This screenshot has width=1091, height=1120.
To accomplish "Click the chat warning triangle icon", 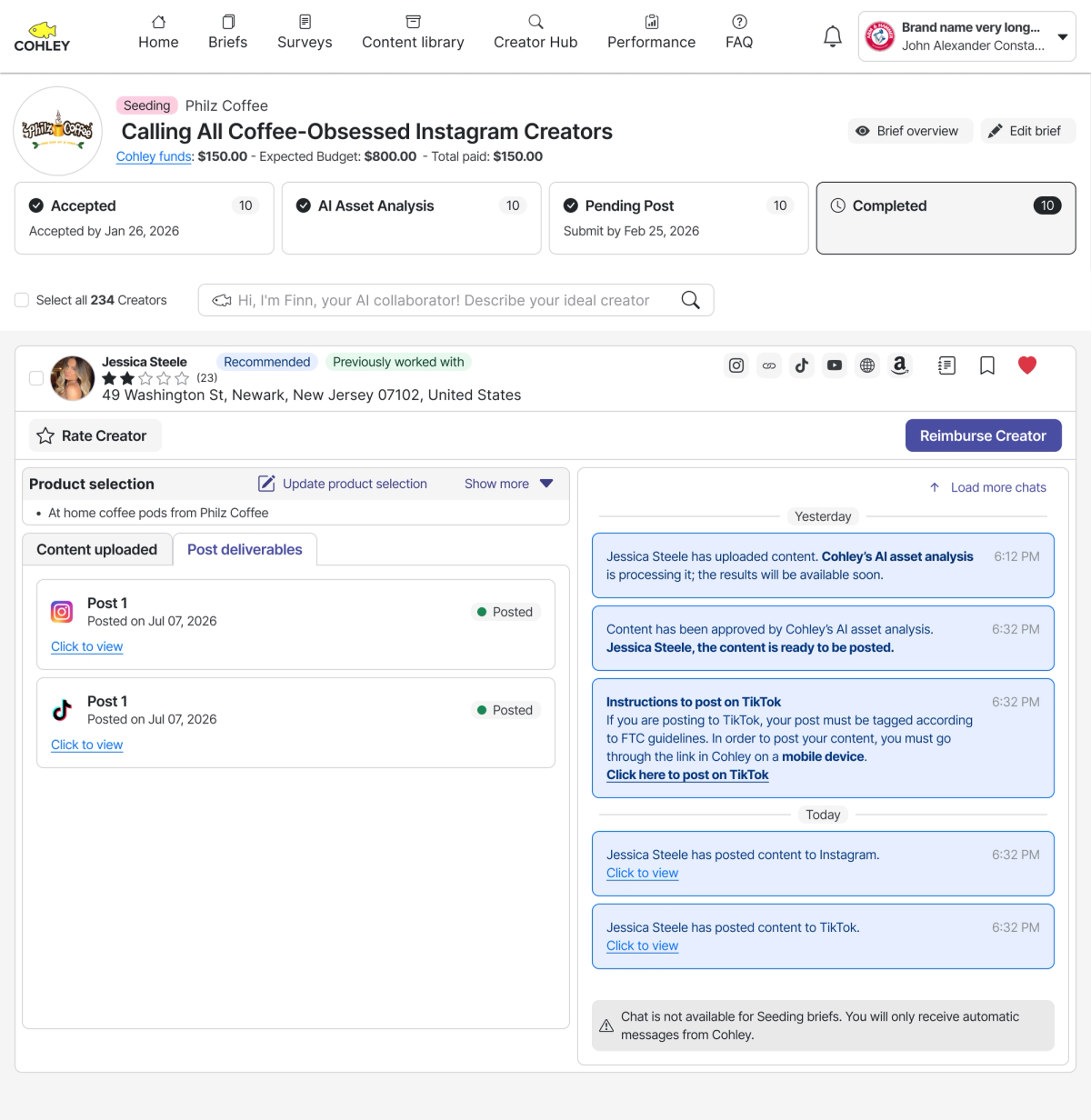I will [x=606, y=1025].
